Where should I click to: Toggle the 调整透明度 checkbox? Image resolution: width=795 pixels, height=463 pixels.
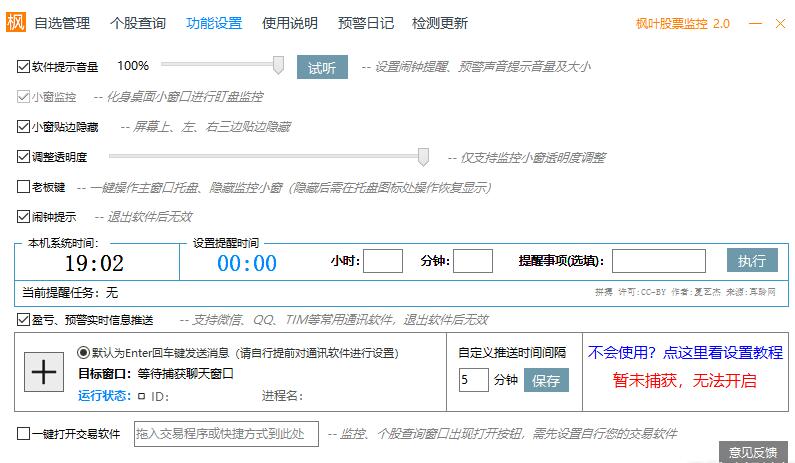[x=23, y=157]
